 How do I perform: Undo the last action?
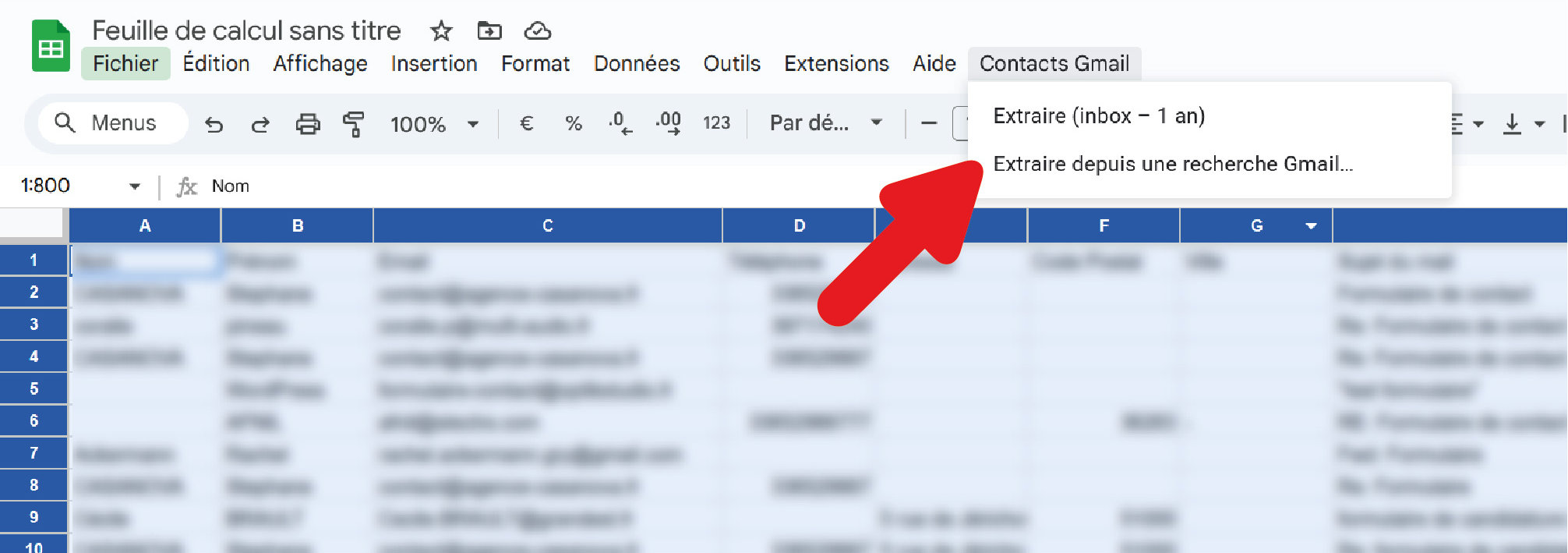(214, 124)
